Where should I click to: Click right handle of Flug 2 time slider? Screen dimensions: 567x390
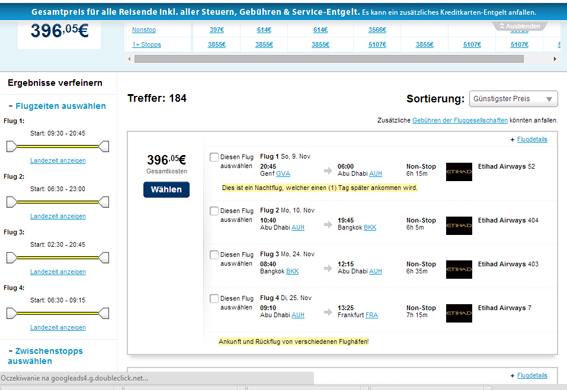coord(104,202)
